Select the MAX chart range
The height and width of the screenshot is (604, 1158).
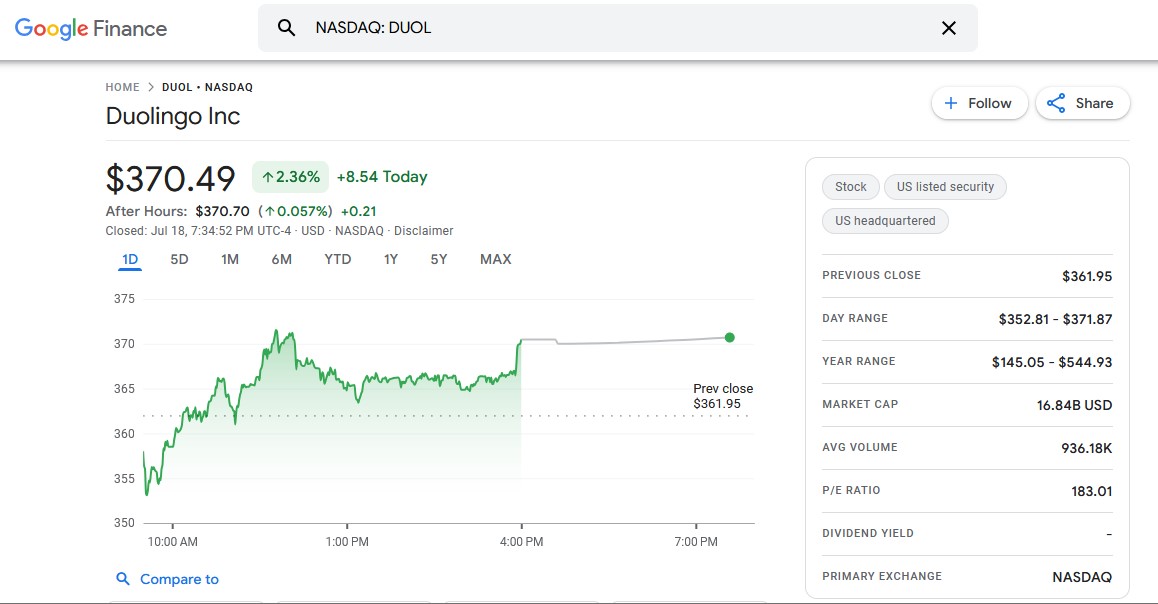(x=495, y=259)
